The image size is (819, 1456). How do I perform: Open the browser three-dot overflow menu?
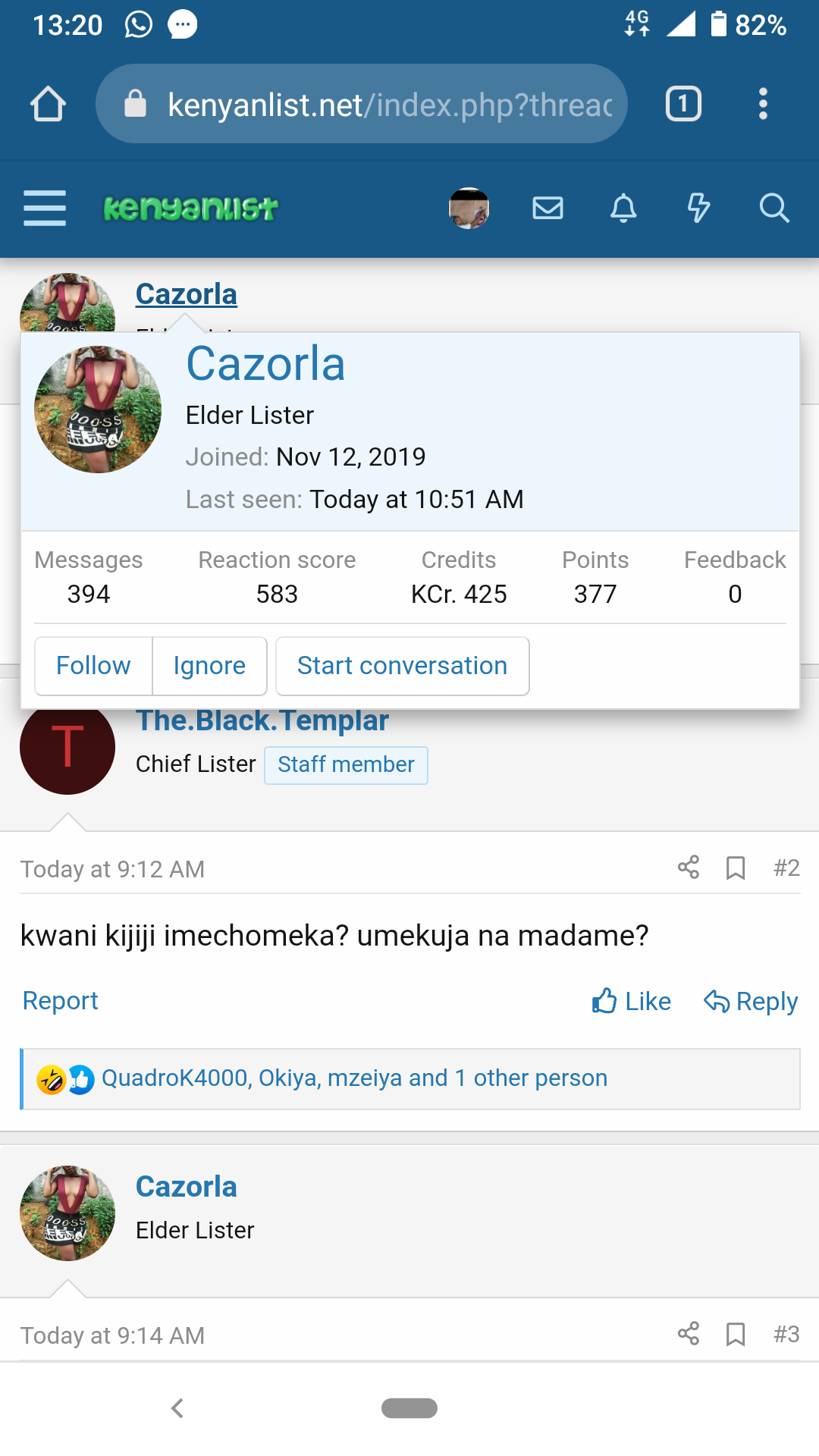click(763, 104)
